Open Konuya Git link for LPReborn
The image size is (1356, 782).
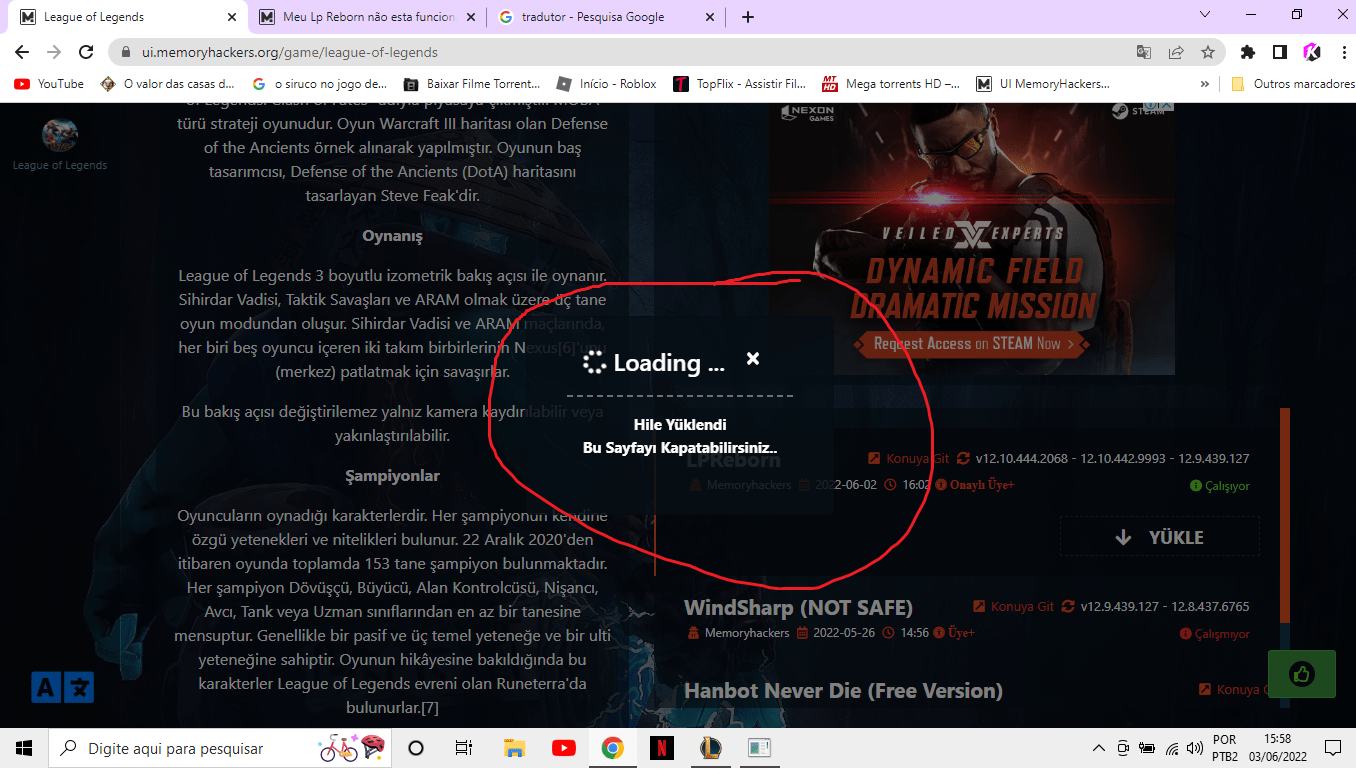(909, 459)
